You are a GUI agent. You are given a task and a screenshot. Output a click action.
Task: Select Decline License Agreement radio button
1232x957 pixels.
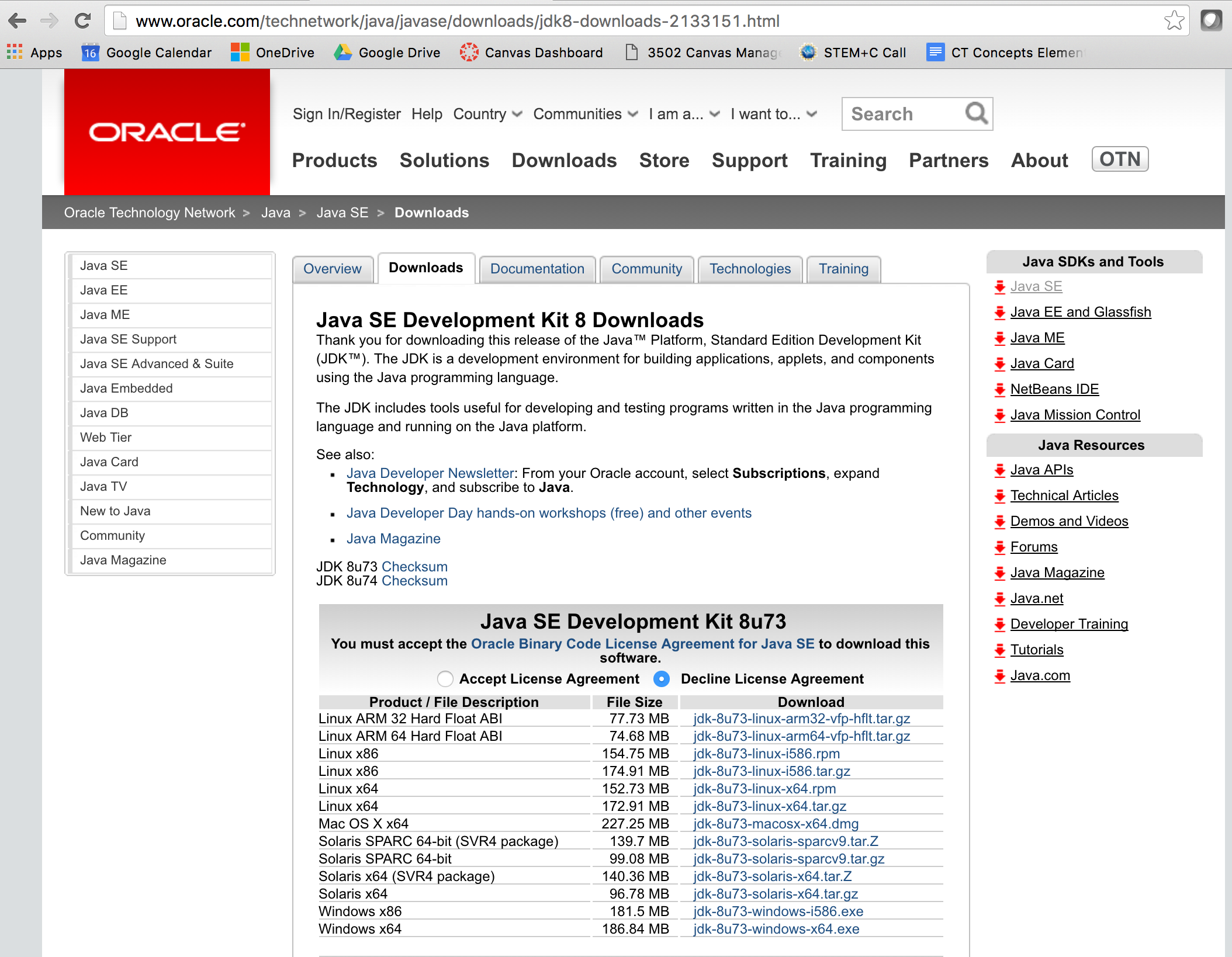pyautogui.click(x=661, y=679)
